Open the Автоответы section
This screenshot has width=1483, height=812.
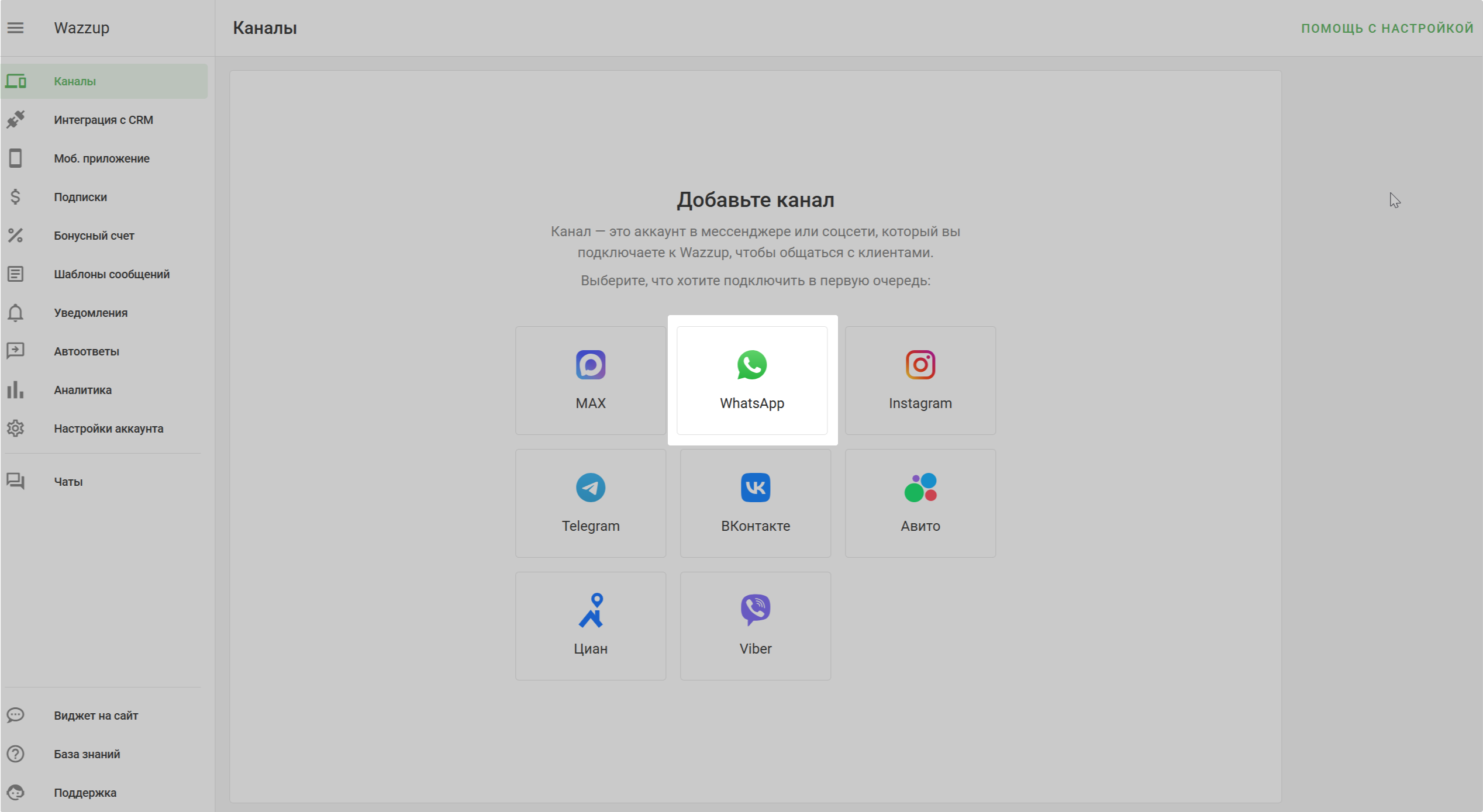point(104,351)
